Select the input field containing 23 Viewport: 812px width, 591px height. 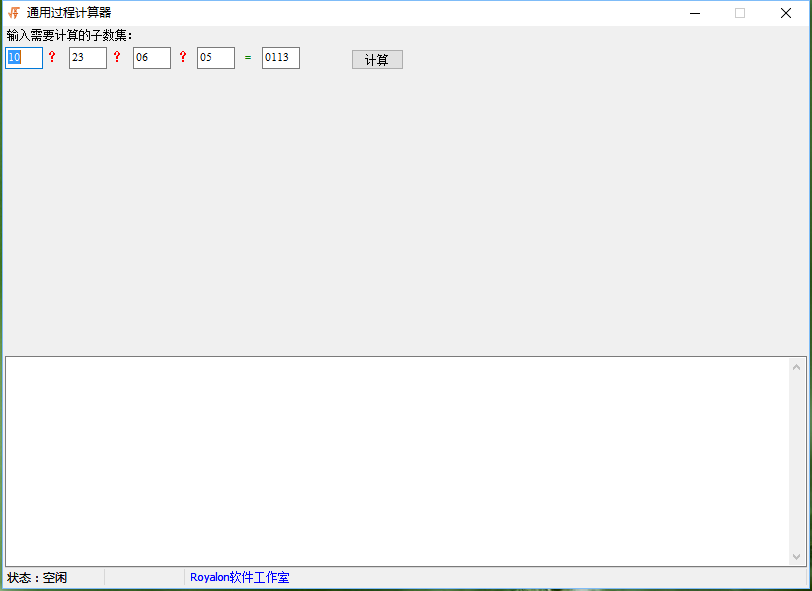[x=87, y=58]
